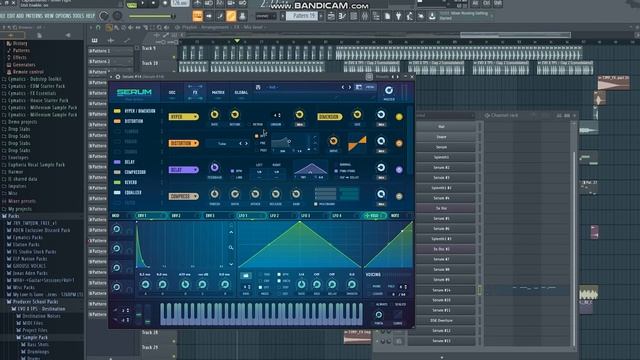Enable the Multiband compressor checkbox
This screenshot has height=360, width=640.
point(316,204)
